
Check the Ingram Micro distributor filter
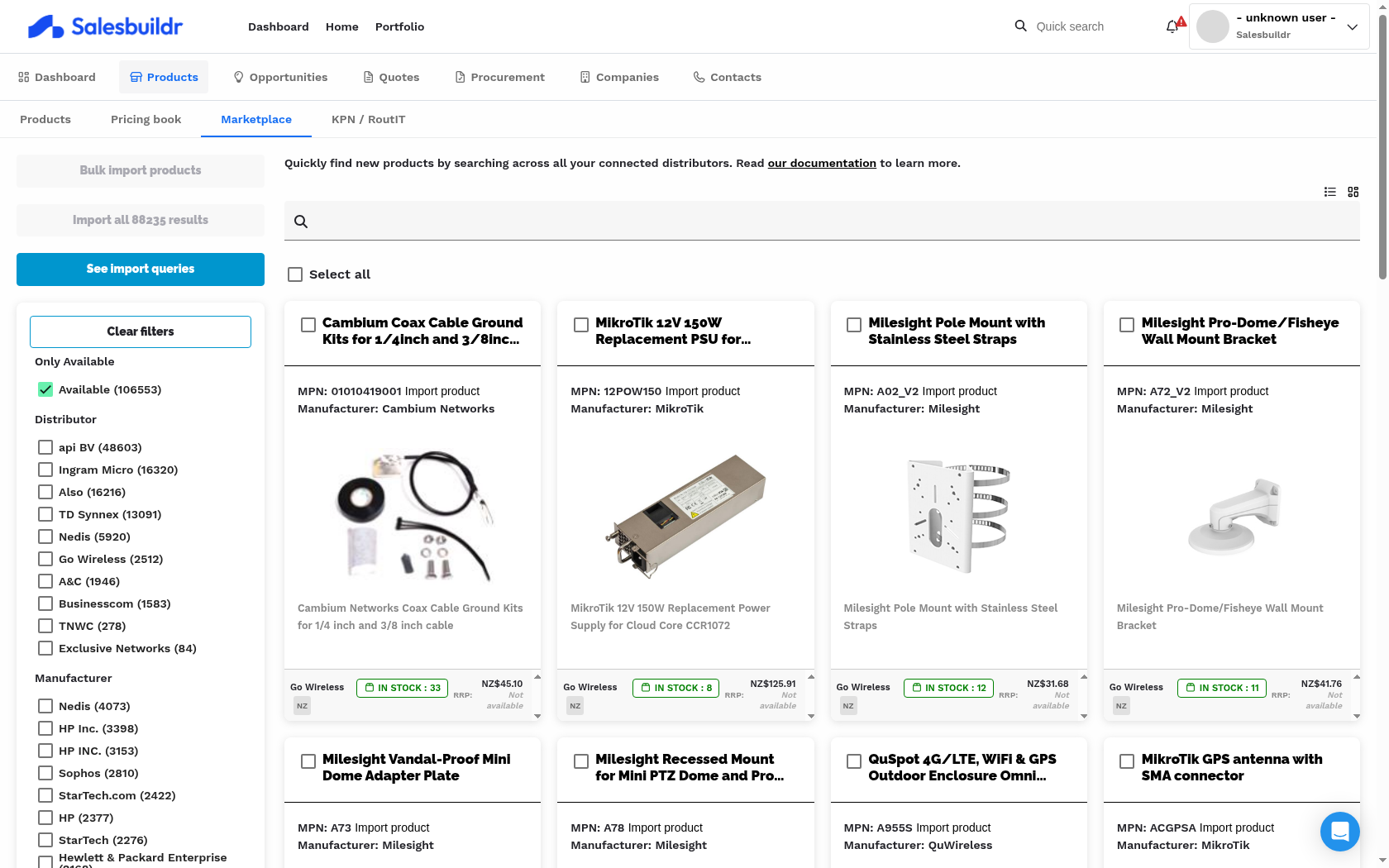coord(45,470)
